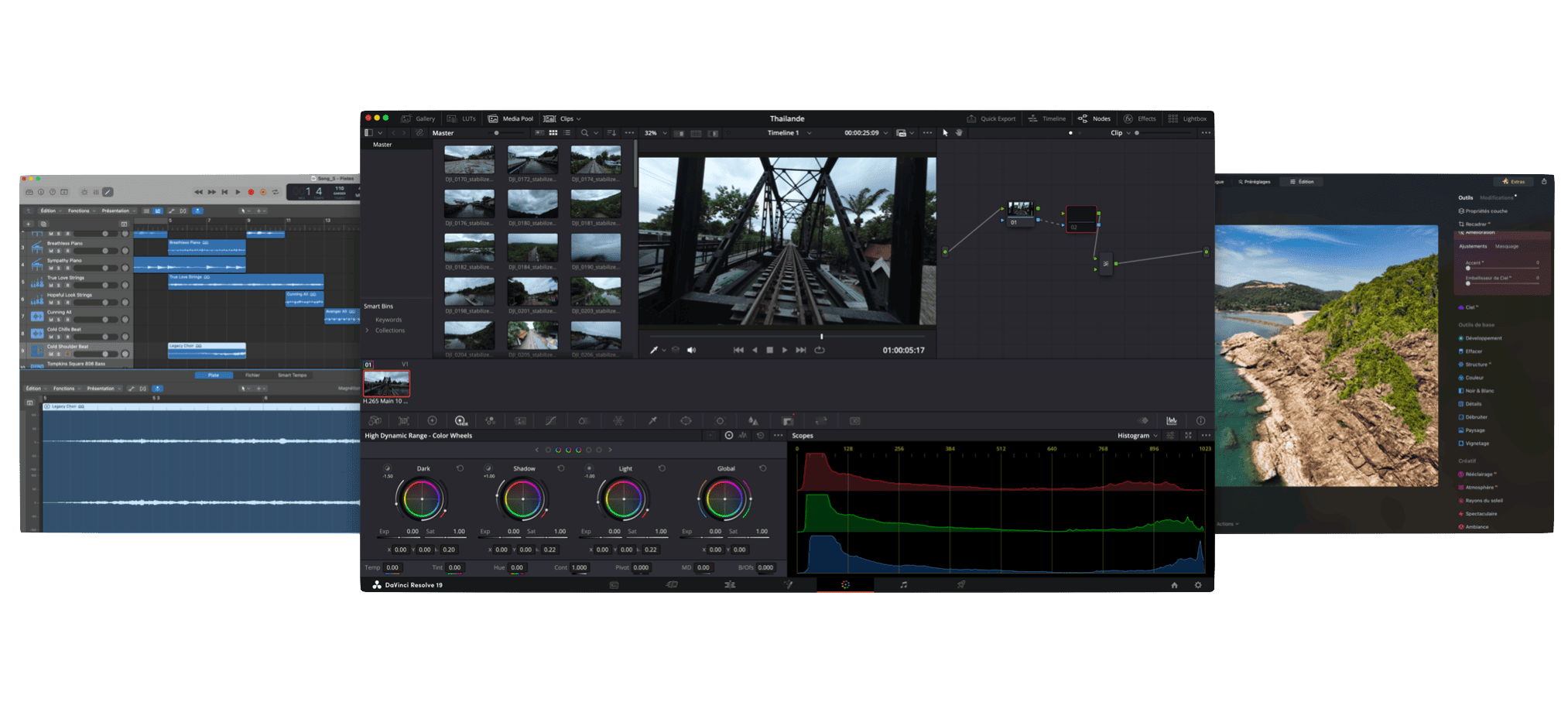Reset the Dark color wheel
The image size is (1568, 709).
pos(460,468)
